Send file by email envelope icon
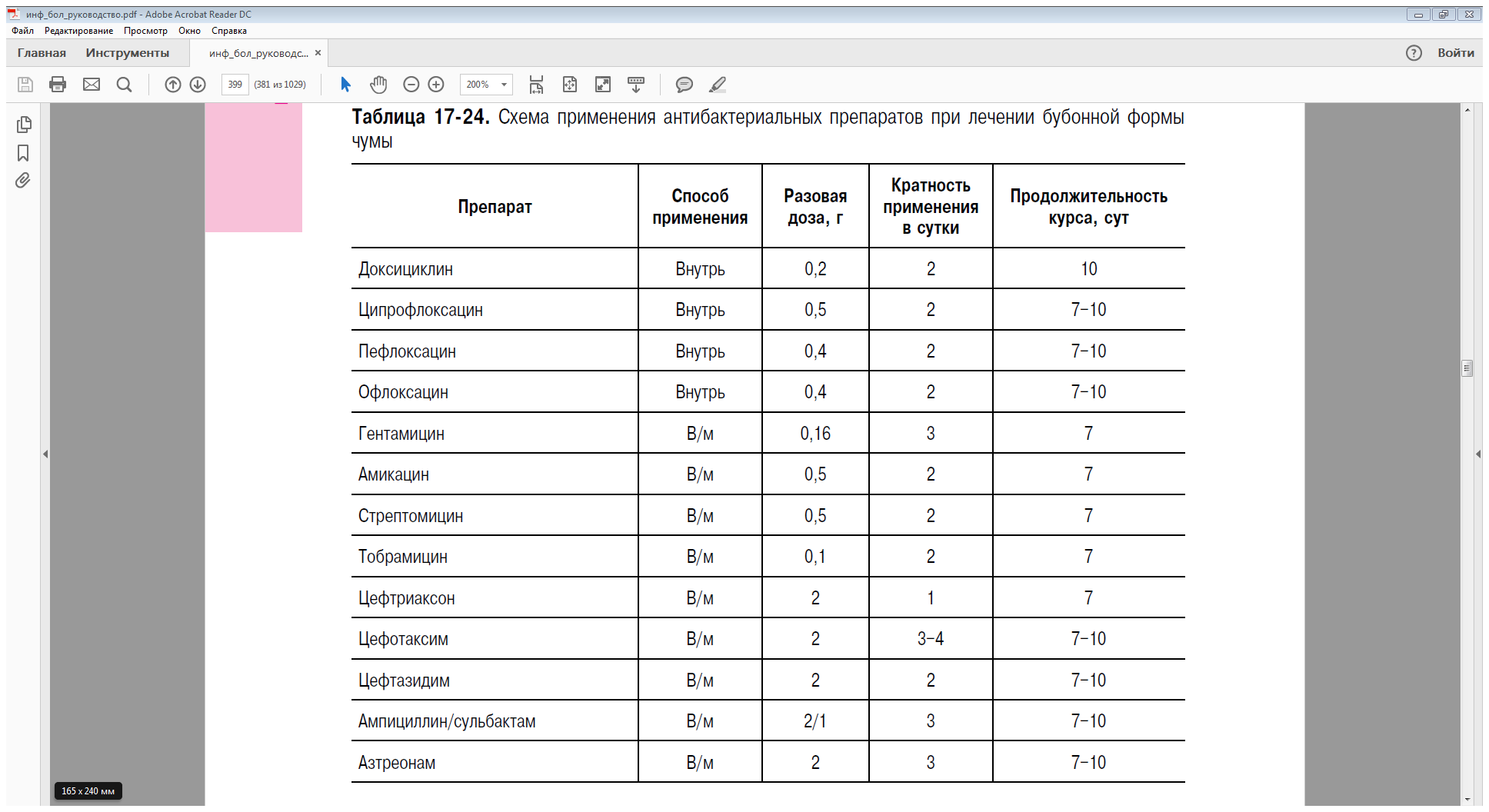This screenshot has height=812, width=1489. 92,85
